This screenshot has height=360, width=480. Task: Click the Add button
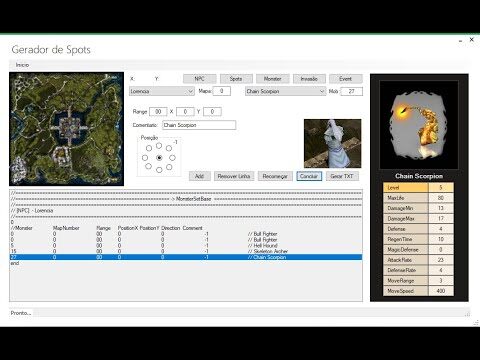(x=199, y=176)
